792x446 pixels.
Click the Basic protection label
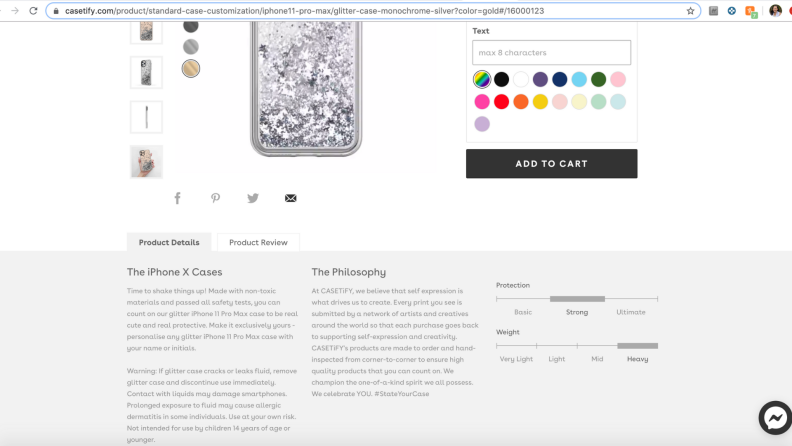point(523,312)
